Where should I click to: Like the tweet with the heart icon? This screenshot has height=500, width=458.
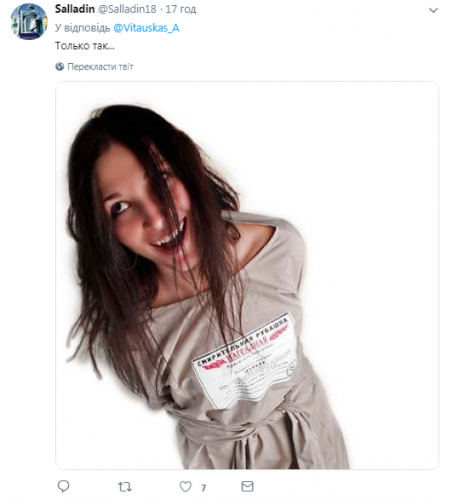(x=186, y=487)
